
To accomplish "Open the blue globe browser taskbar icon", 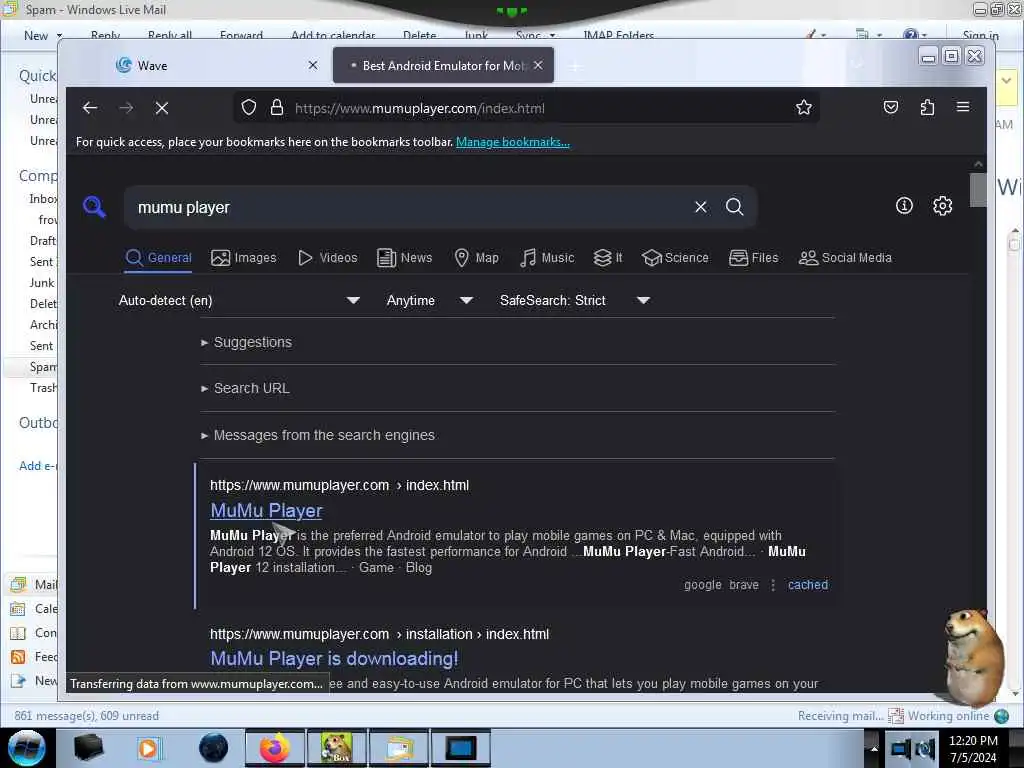I will (x=213, y=748).
